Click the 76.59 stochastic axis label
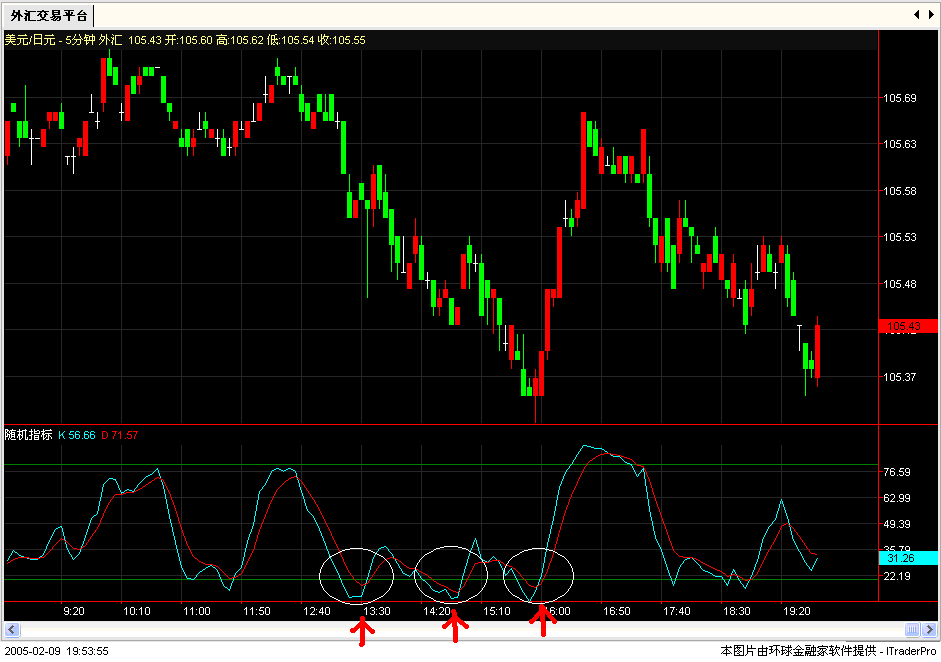The width and height of the screenshot is (941, 662). (897, 472)
